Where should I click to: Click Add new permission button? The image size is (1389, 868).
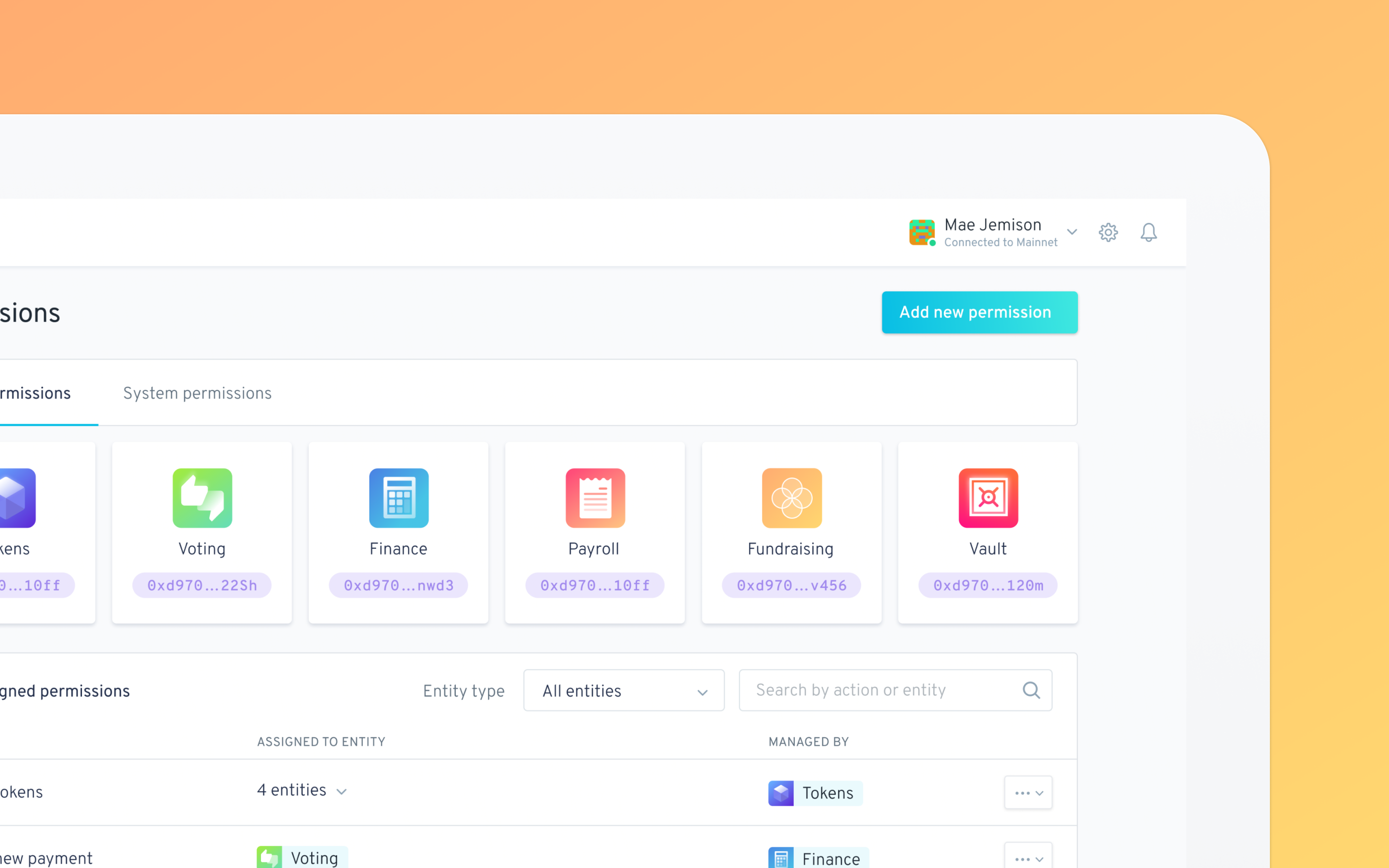coord(979,312)
